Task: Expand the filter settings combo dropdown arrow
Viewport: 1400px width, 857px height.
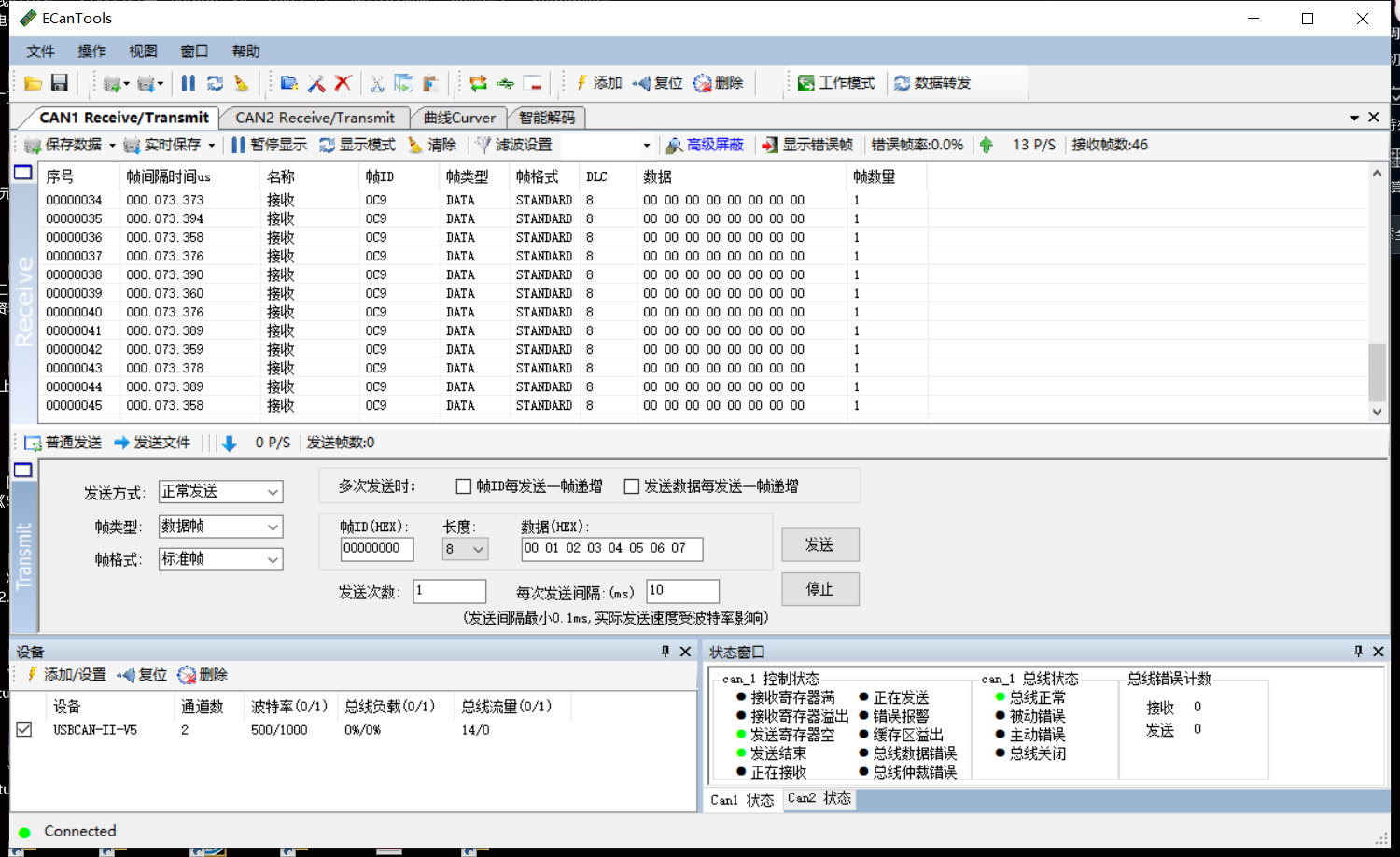Action: click(647, 146)
